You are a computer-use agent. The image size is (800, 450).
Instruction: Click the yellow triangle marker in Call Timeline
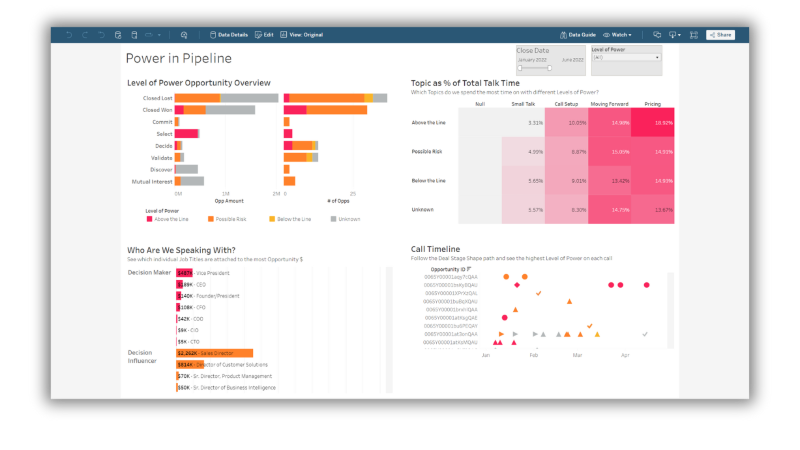point(597,335)
